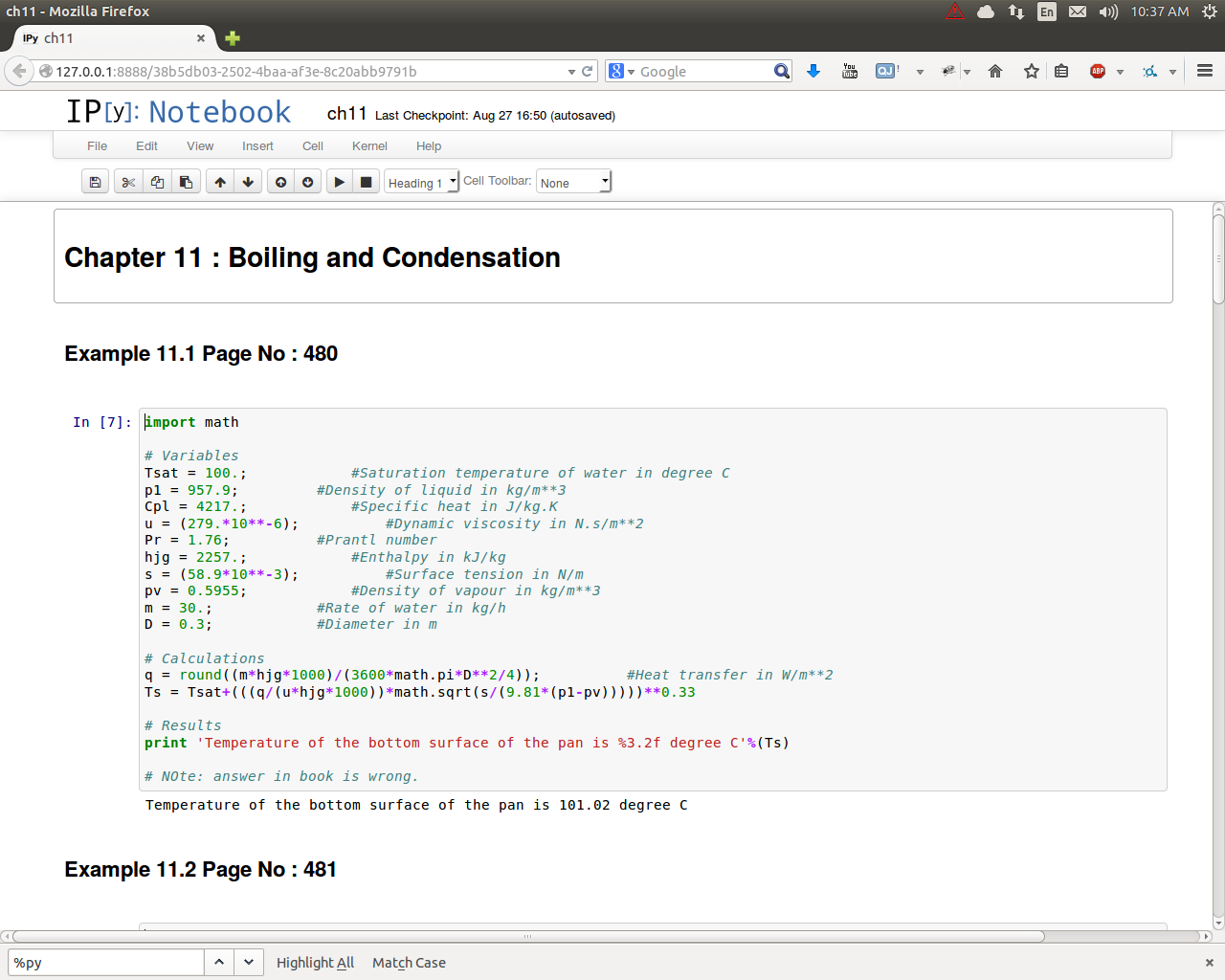Move the selected cell up
Screen dimensions: 1225x980
click(220, 182)
